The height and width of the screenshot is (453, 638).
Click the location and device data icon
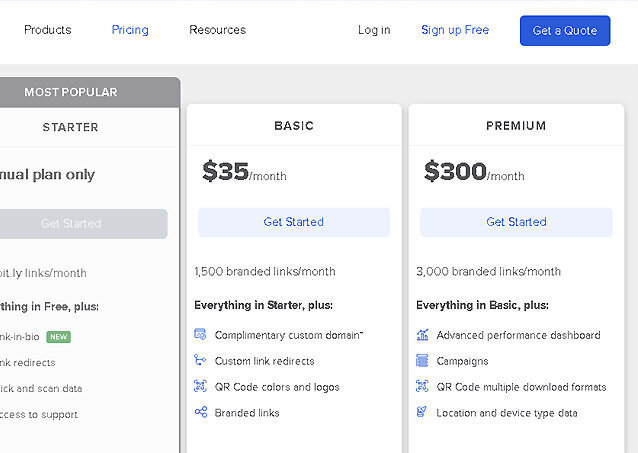(422, 412)
